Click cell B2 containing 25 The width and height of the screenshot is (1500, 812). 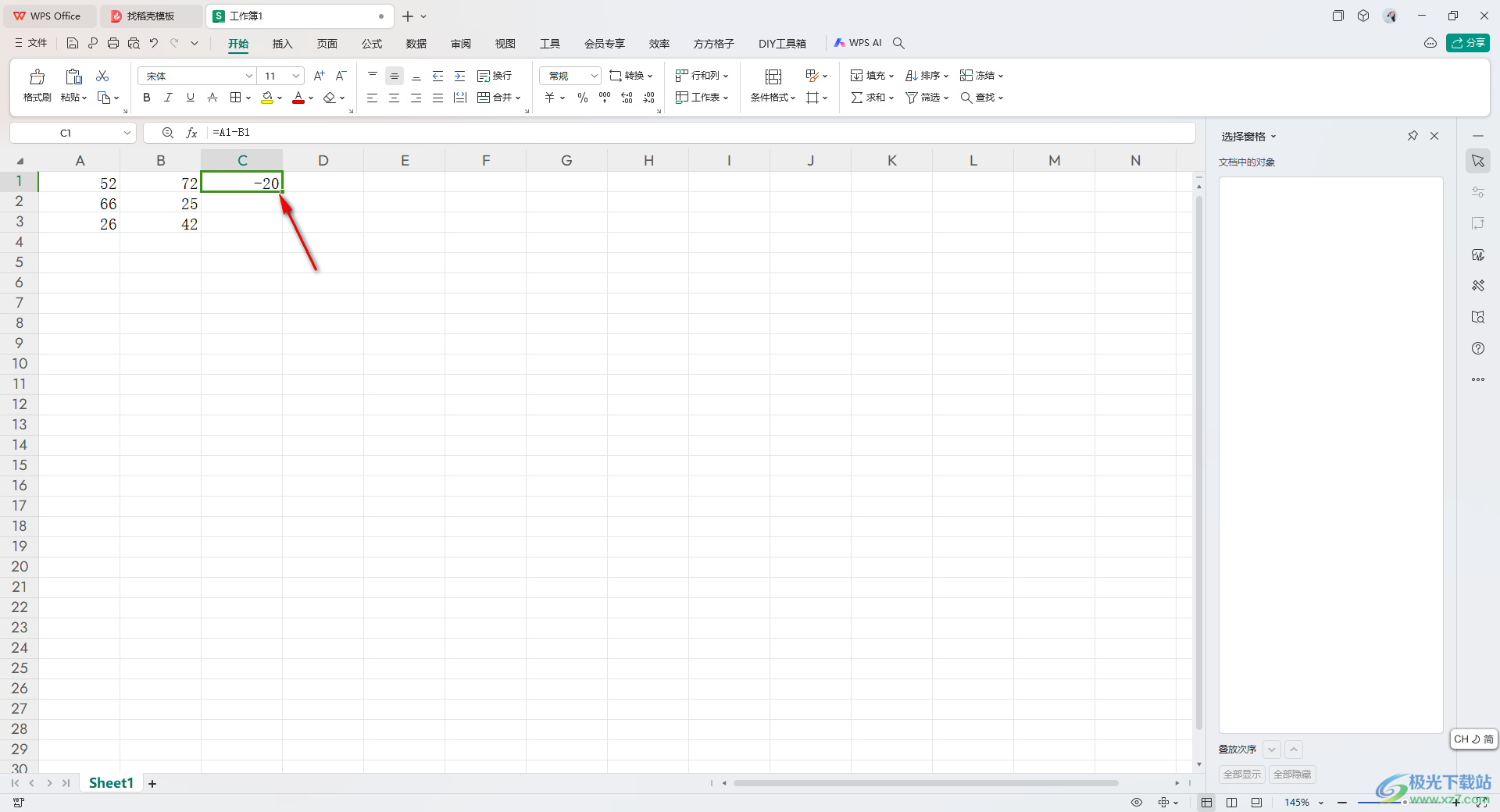point(160,203)
